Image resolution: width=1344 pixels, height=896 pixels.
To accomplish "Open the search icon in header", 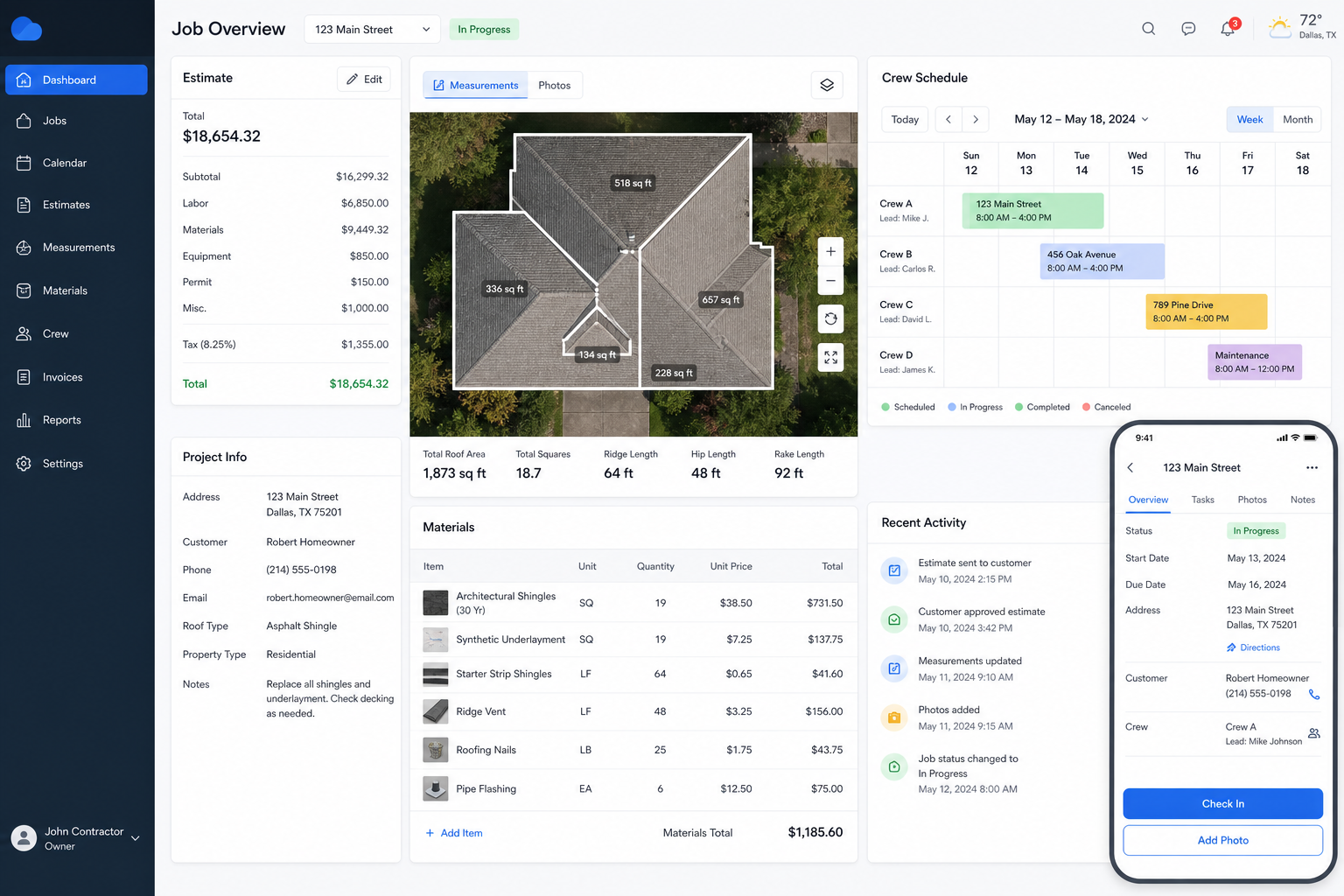I will (1148, 29).
